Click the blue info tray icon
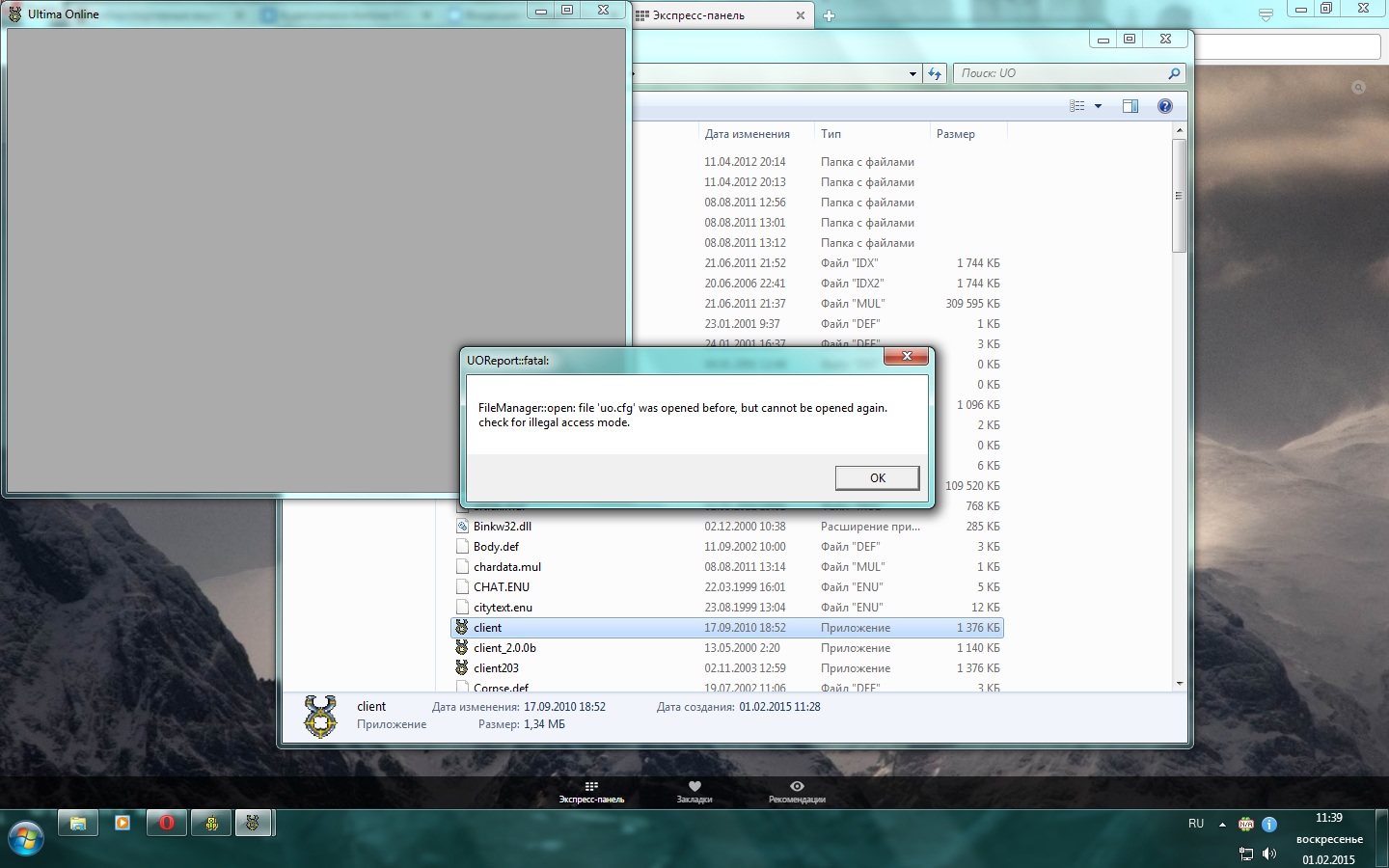Image resolution: width=1389 pixels, height=868 pixels. (x=1269, y=824)
